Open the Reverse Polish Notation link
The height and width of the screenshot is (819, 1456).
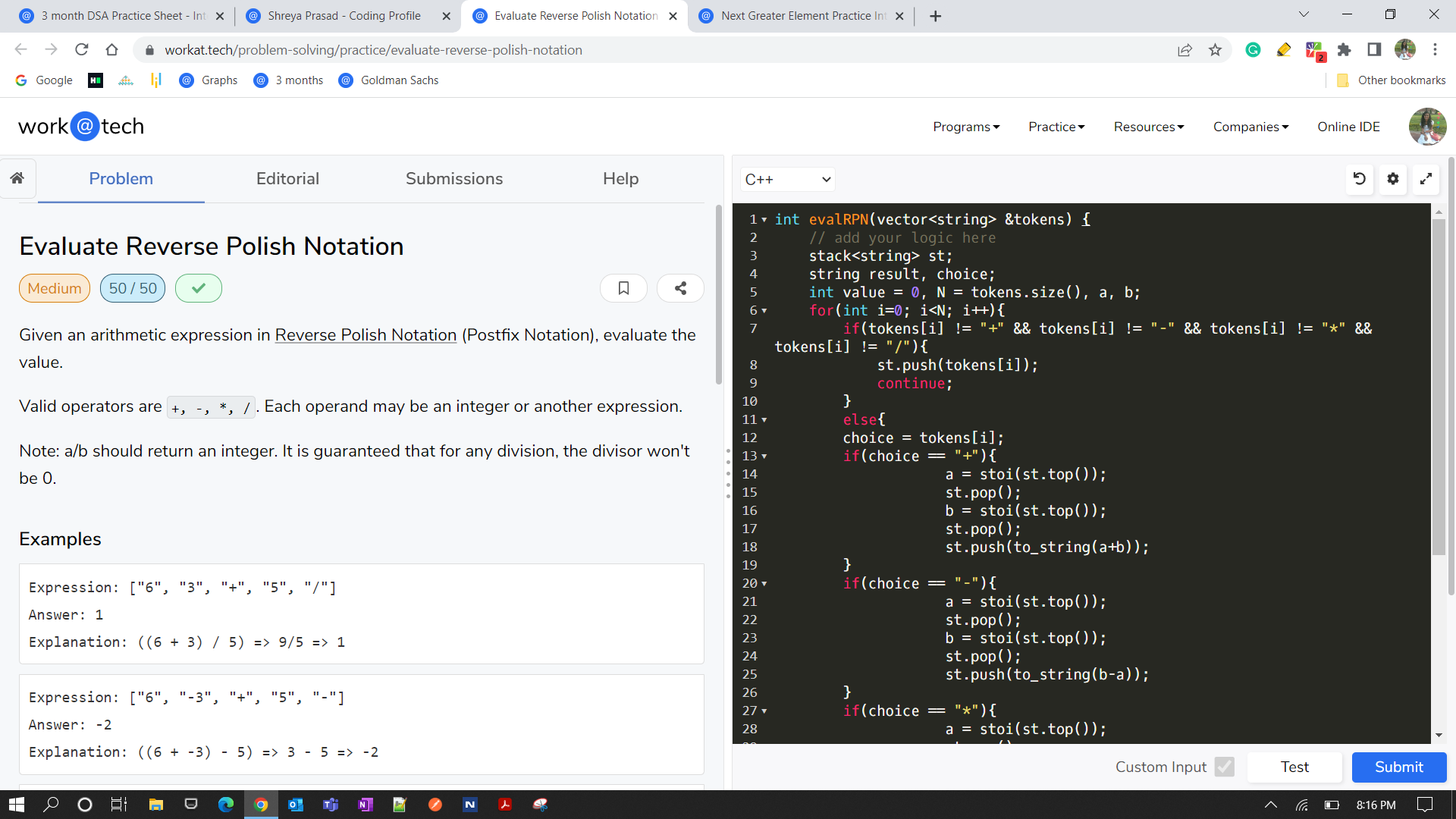(x=366, y=335)
